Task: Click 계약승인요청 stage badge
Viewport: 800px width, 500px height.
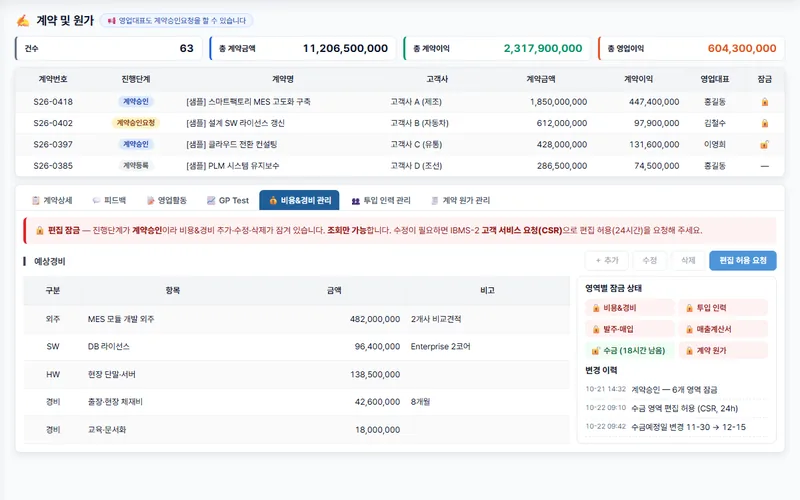Action: click(136, 123)
